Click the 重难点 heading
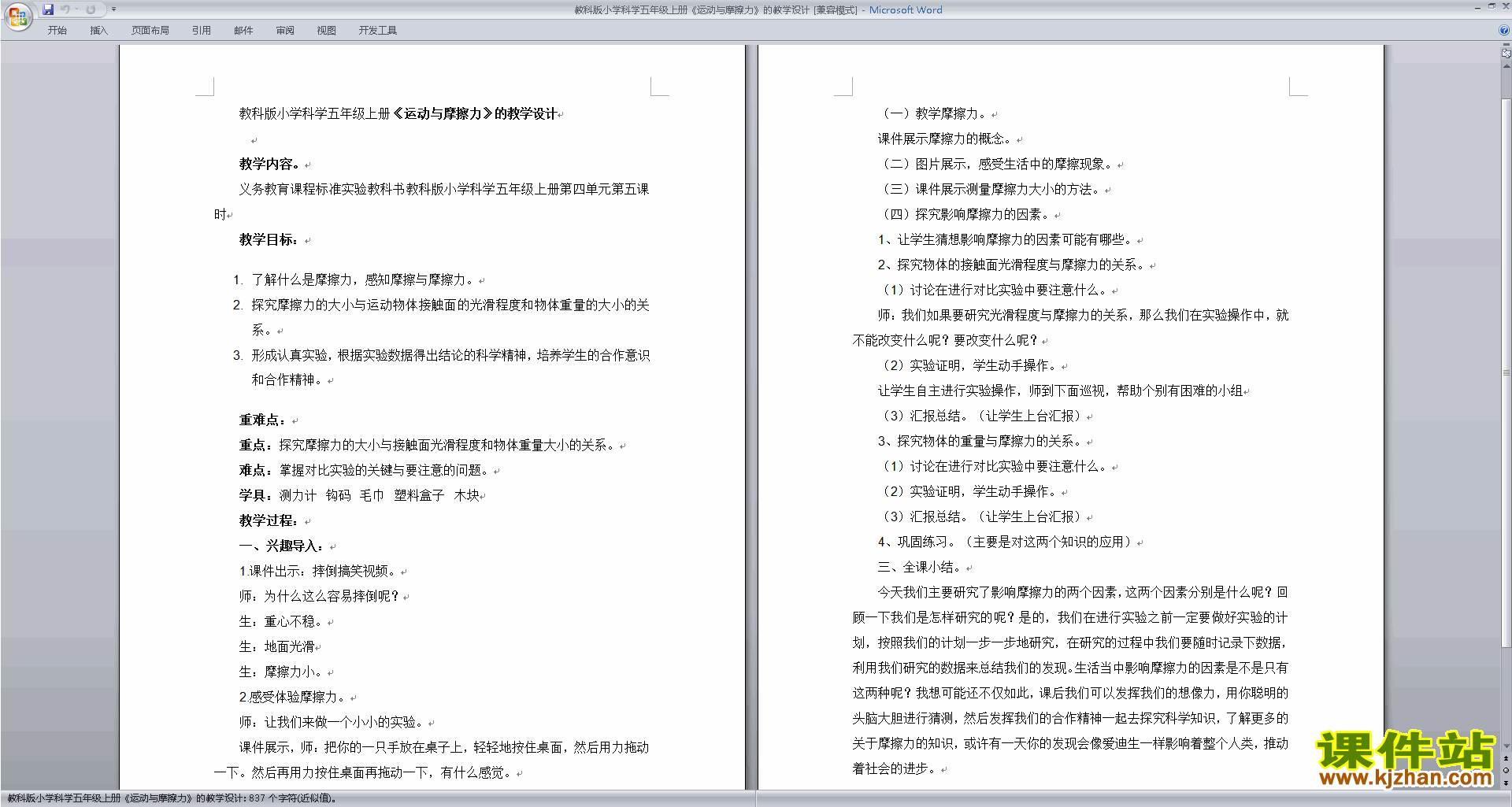 click(263, 420)
